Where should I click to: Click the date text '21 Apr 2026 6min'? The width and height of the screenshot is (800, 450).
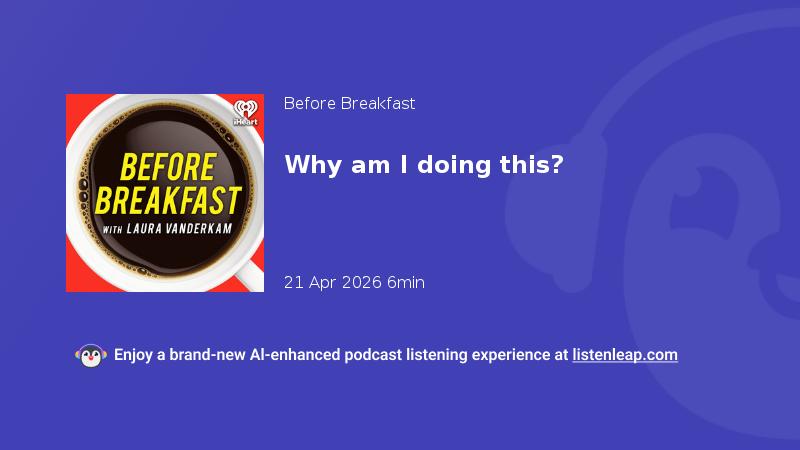tap(354, 282)
